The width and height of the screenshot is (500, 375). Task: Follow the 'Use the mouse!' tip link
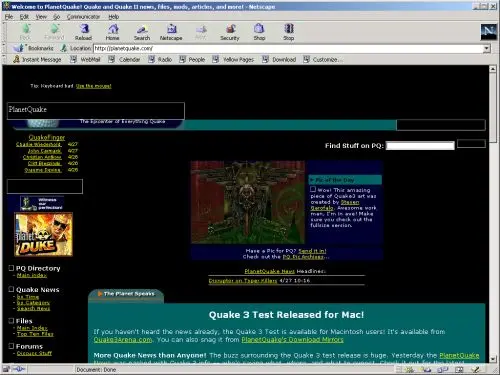pos(93,86)
